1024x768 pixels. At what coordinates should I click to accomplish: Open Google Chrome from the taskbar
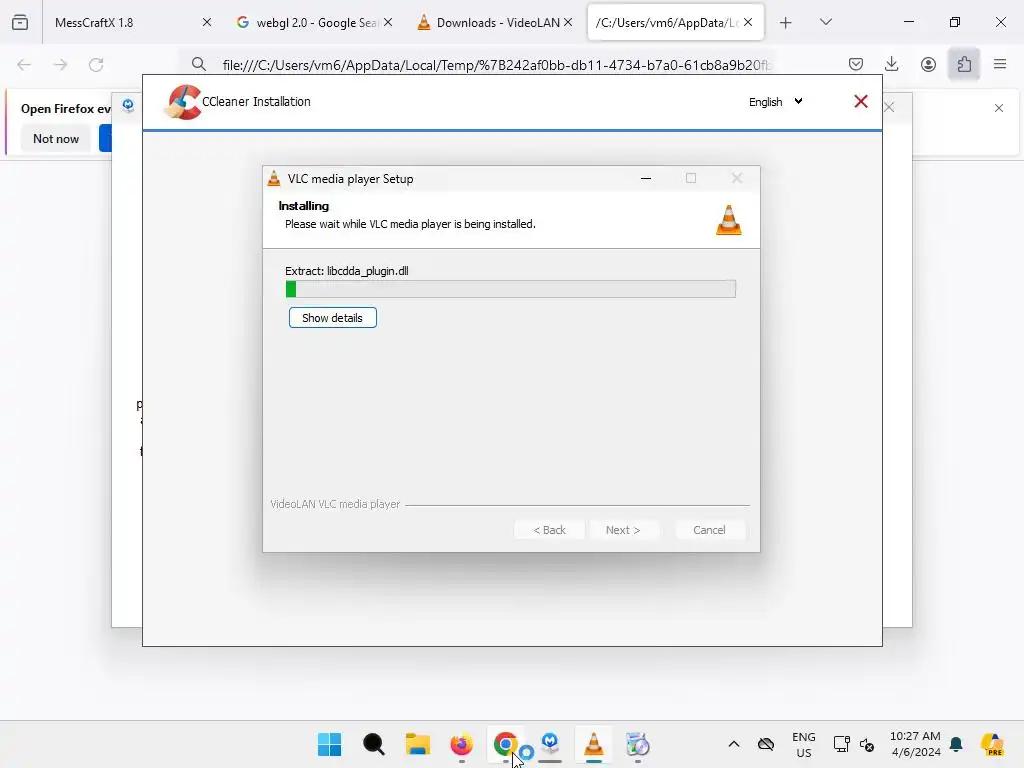(505, 744)
